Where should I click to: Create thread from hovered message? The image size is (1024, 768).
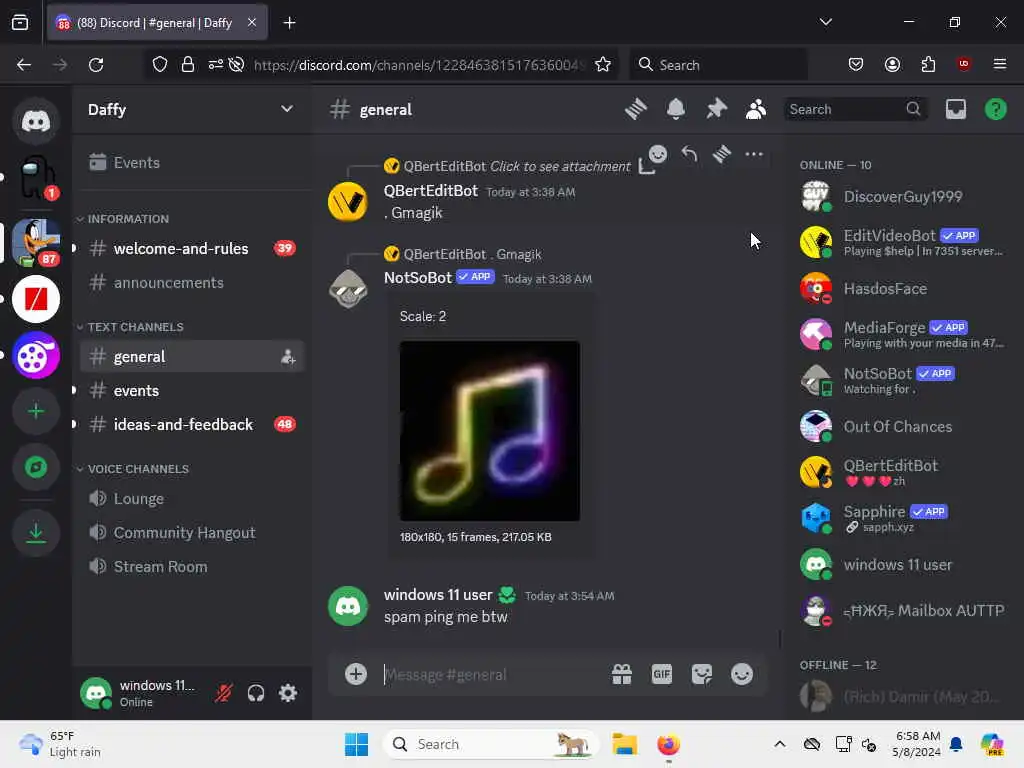pyautogui.click(x=722, y=154)
